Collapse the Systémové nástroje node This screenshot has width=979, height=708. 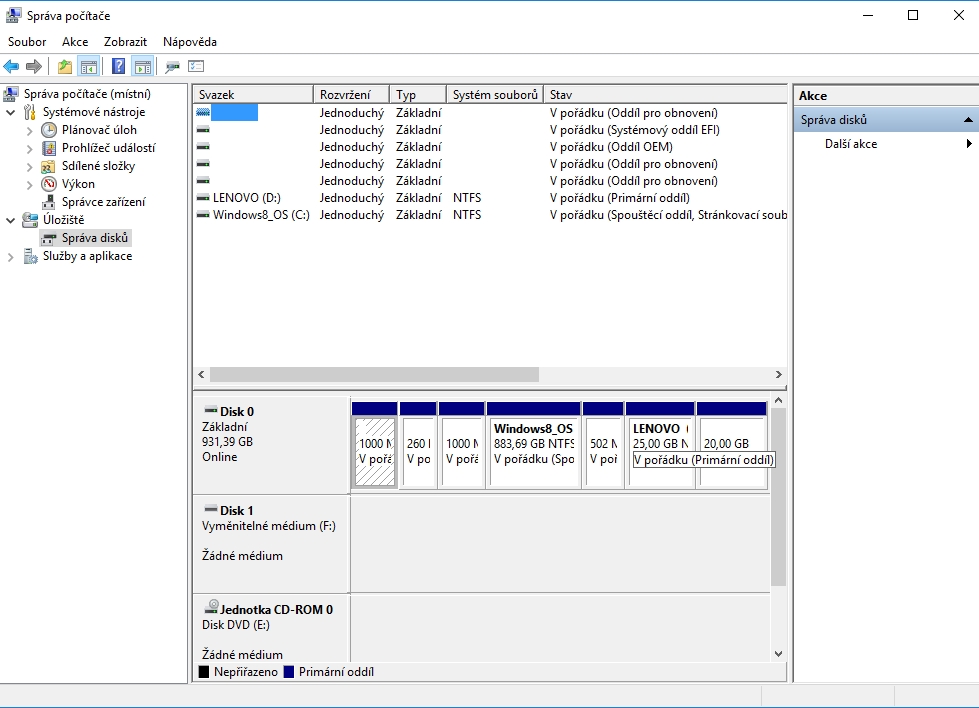[x=11, y=112]
